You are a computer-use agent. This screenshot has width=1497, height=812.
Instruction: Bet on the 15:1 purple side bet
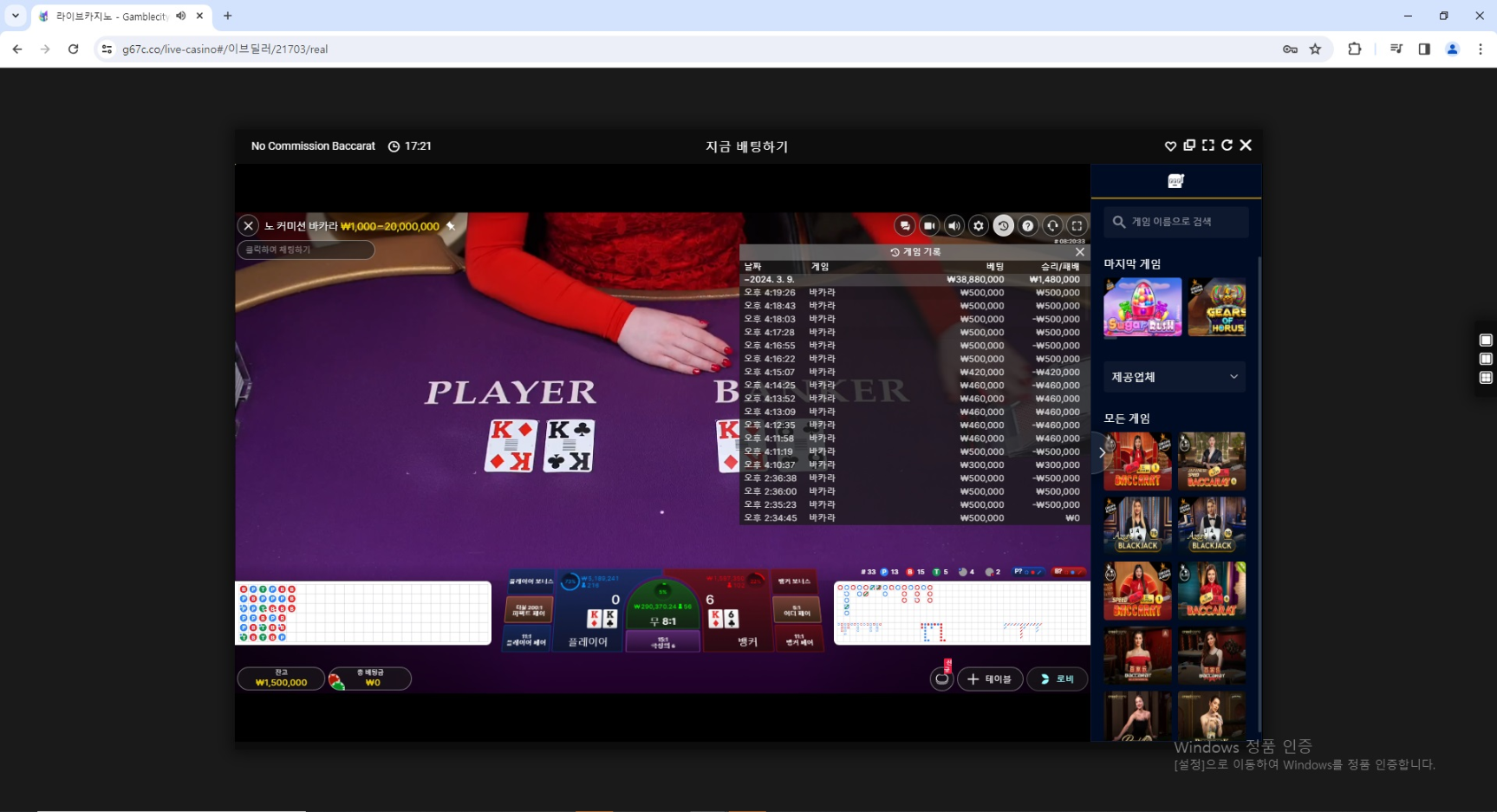click(663, 642)
